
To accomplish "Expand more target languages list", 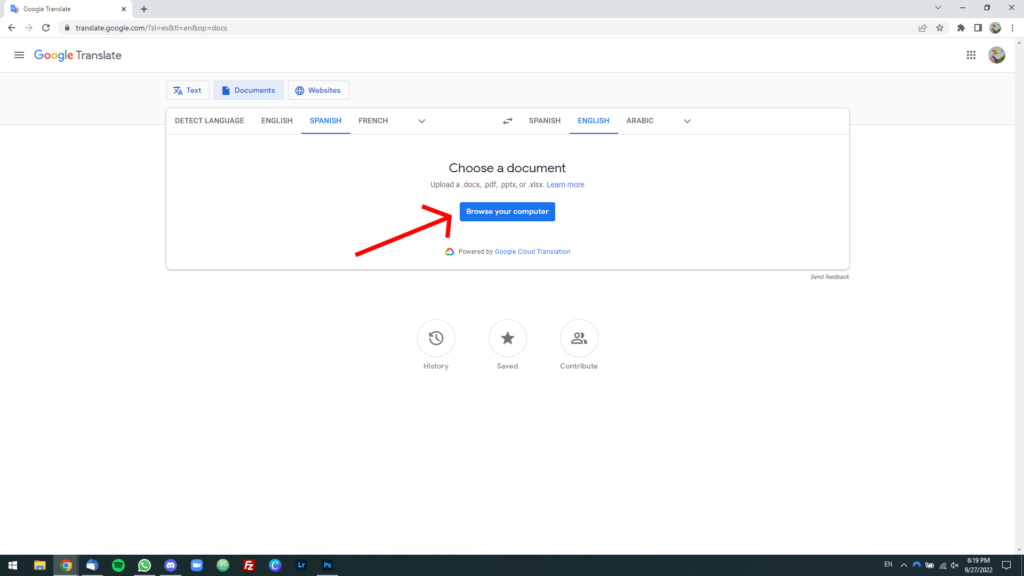I will click(687, 121).
